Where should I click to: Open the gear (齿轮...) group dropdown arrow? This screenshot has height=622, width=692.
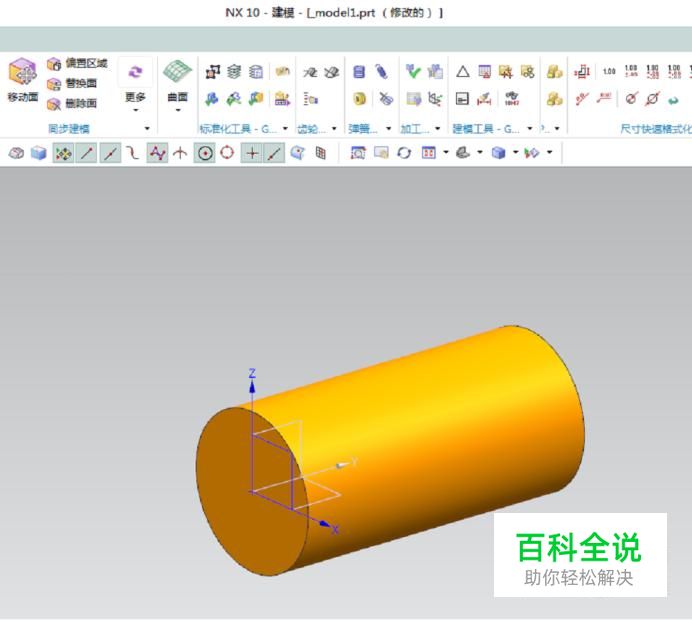click(x=334, y=128)
